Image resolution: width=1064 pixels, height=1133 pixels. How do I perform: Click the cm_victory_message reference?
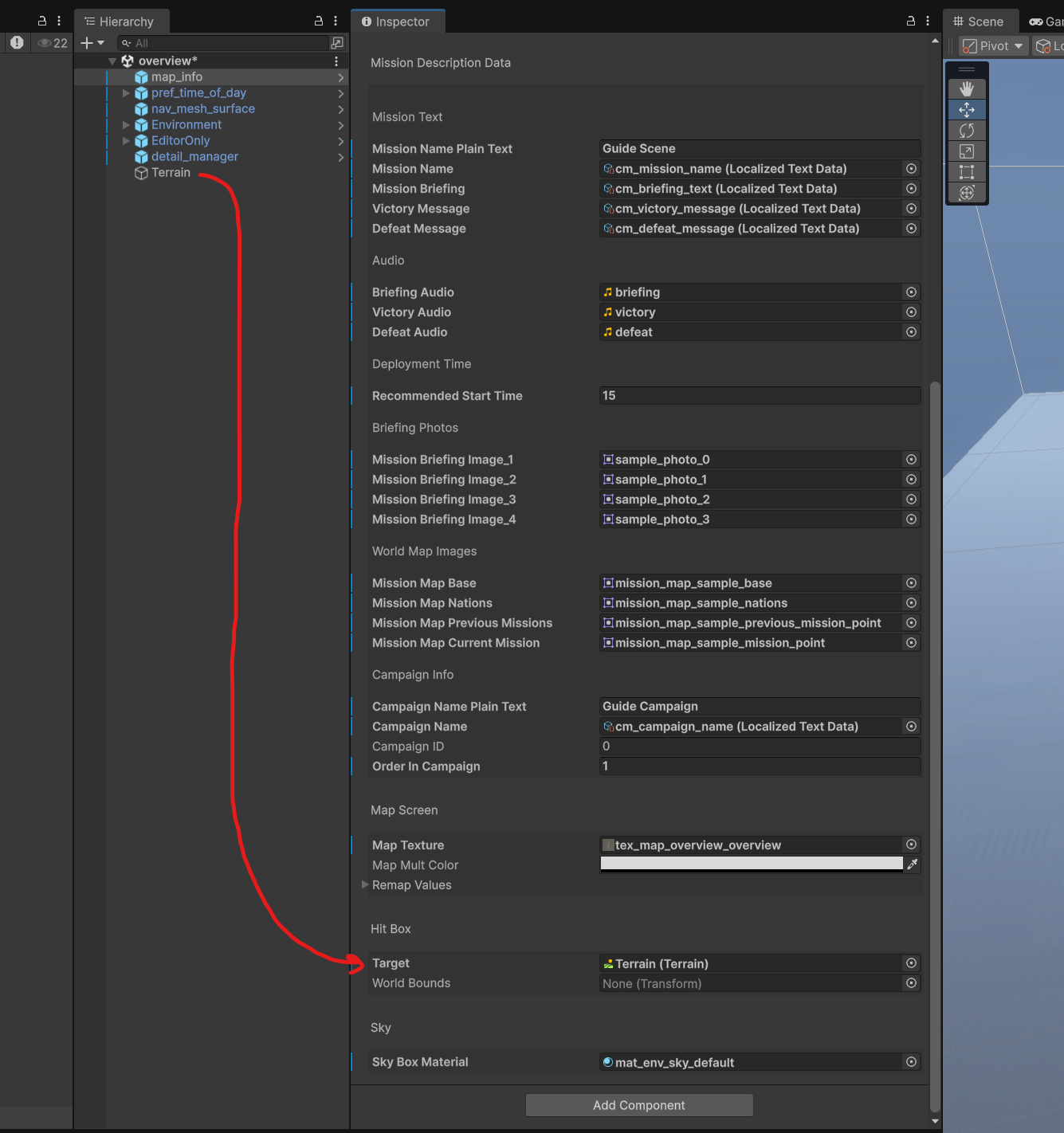pyautogui.click(x=752, y=209)
